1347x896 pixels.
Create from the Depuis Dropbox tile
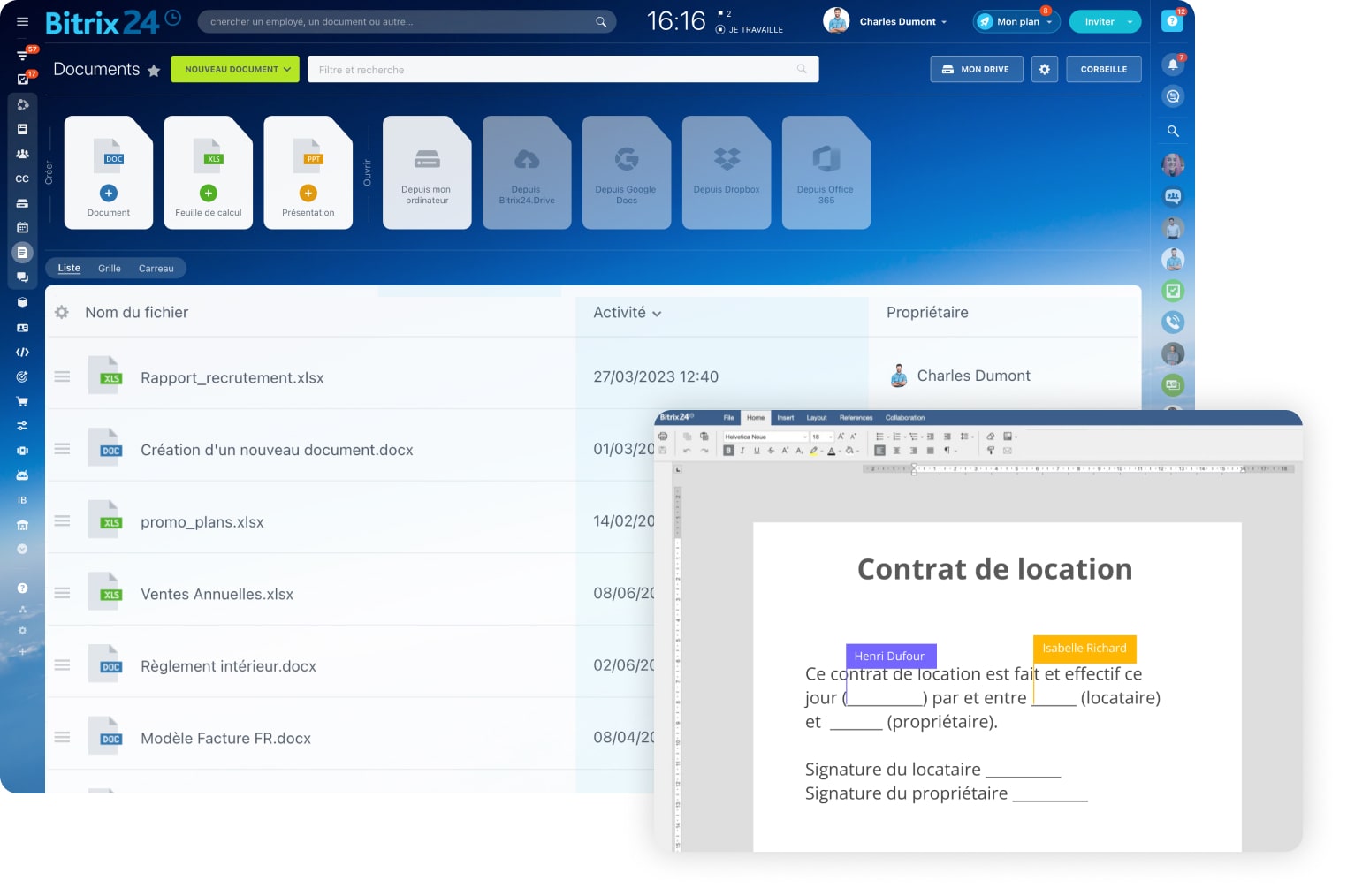click(x=727, y=172)
